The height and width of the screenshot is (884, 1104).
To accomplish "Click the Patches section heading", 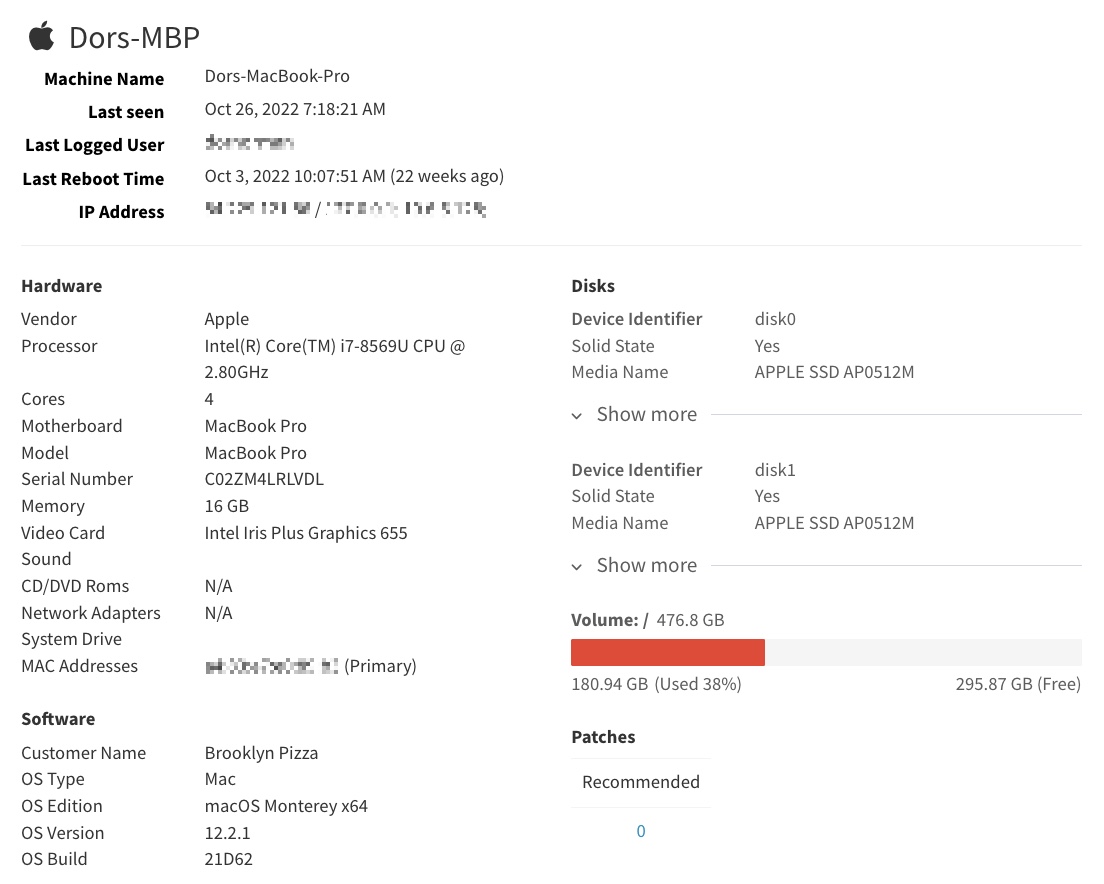I will [x=603, y=737].
